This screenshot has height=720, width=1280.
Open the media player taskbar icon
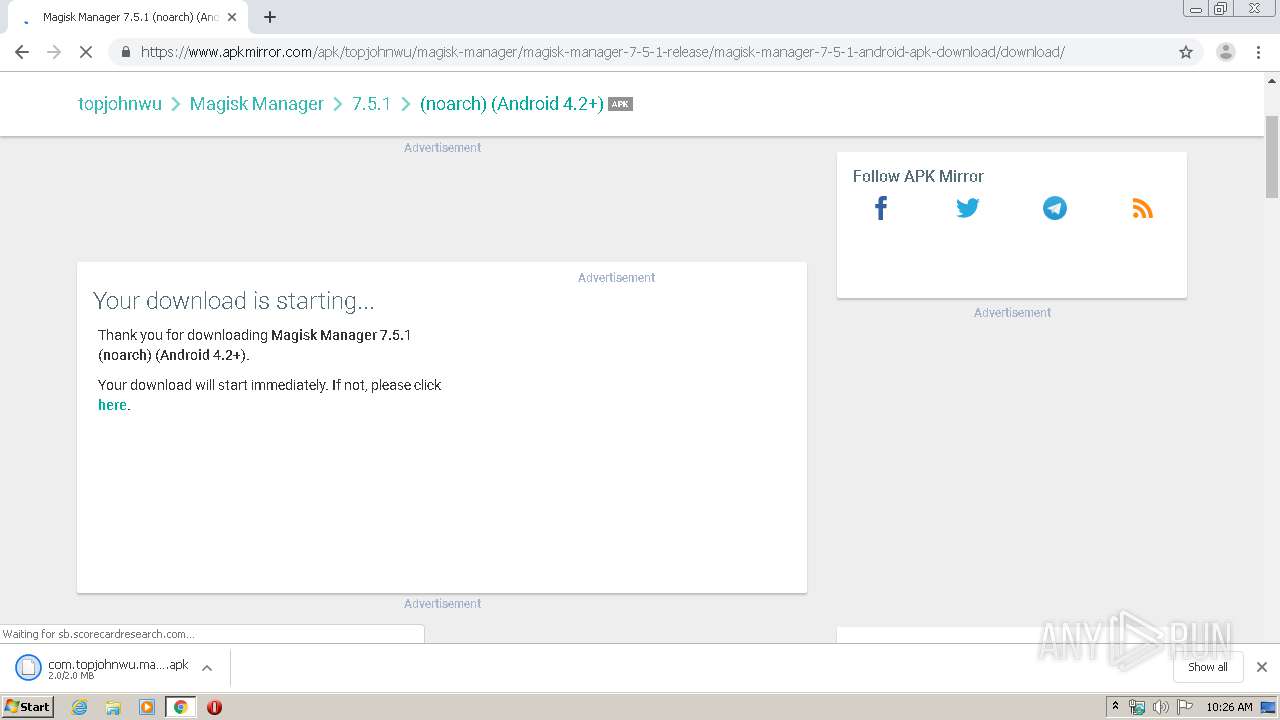click(147, 707)
